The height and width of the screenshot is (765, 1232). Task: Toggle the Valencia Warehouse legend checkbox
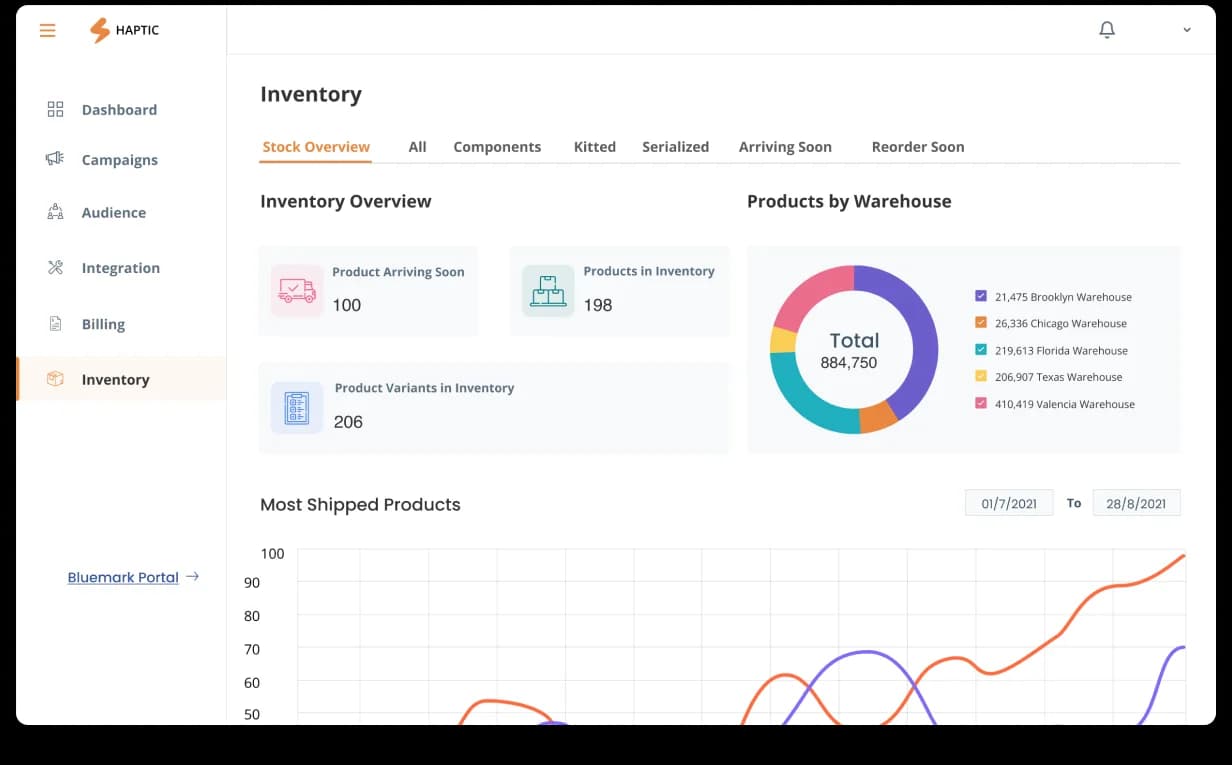point(981,404)
